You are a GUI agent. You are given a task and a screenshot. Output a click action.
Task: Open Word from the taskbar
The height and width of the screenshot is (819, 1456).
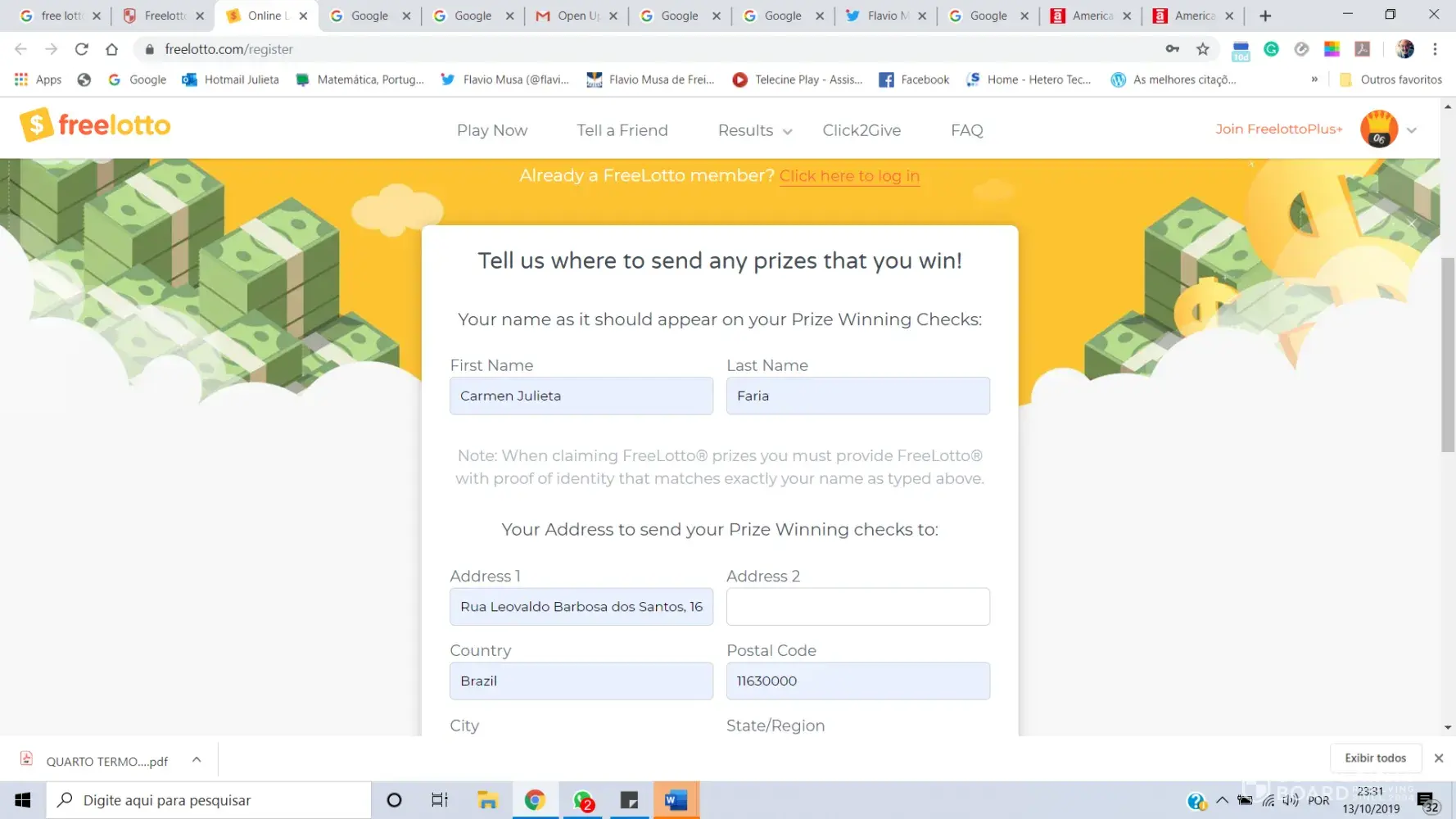point(676,800)
